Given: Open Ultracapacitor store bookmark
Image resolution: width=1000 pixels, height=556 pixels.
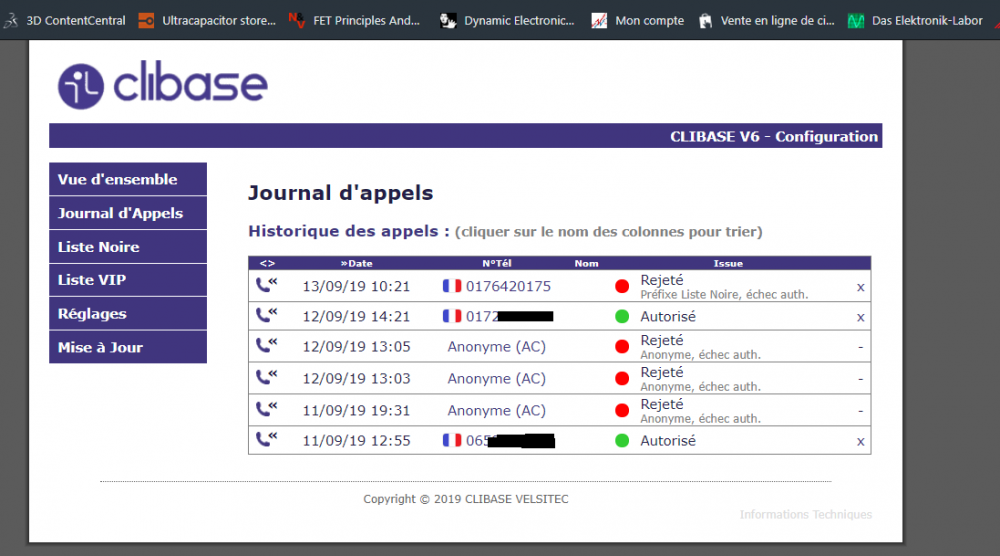Looking at the screenshot, I should click(x=207, y=20).
